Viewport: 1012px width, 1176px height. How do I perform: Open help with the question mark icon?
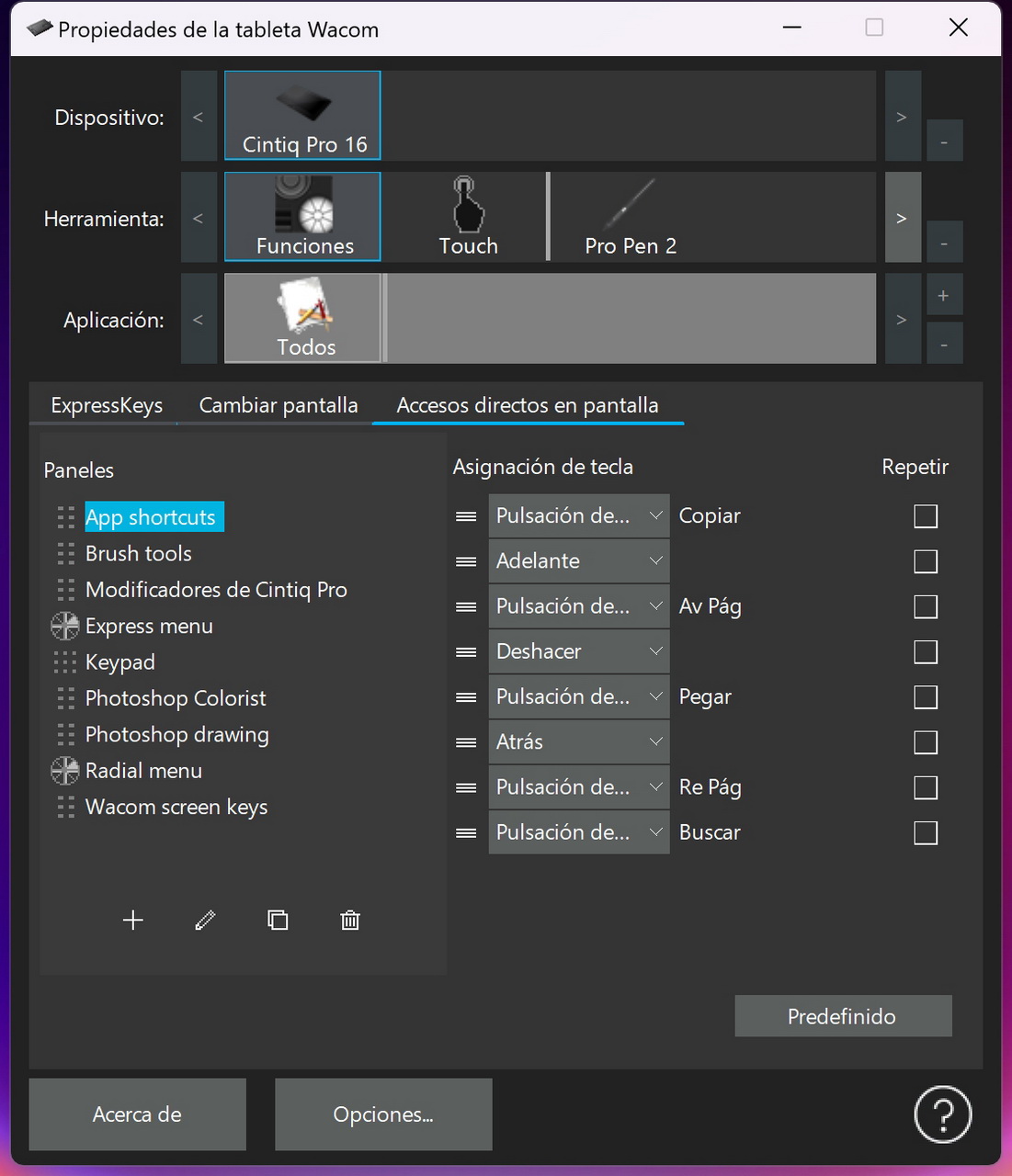pos(942,1114)
